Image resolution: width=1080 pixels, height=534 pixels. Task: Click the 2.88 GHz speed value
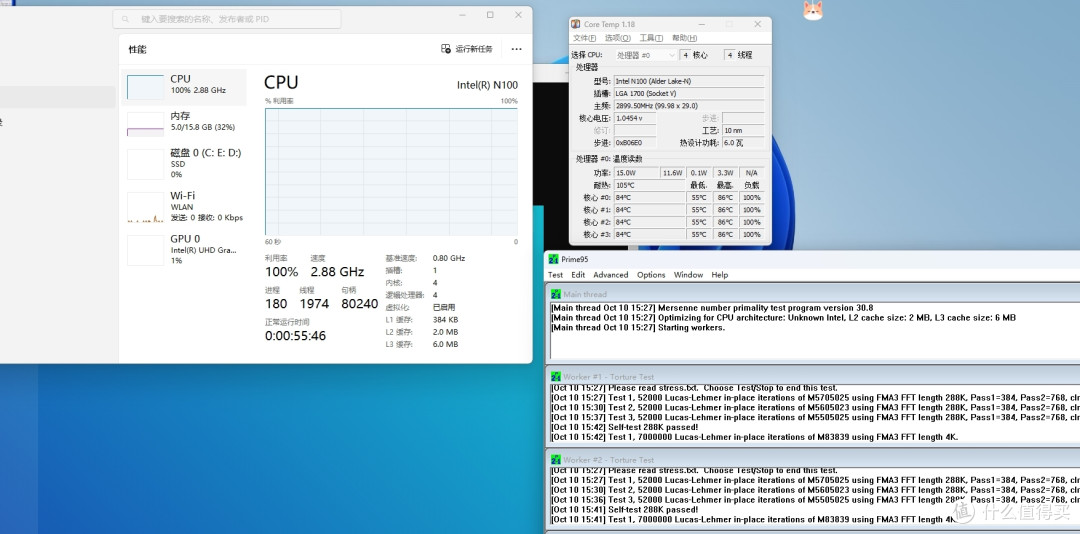[337, 271]
